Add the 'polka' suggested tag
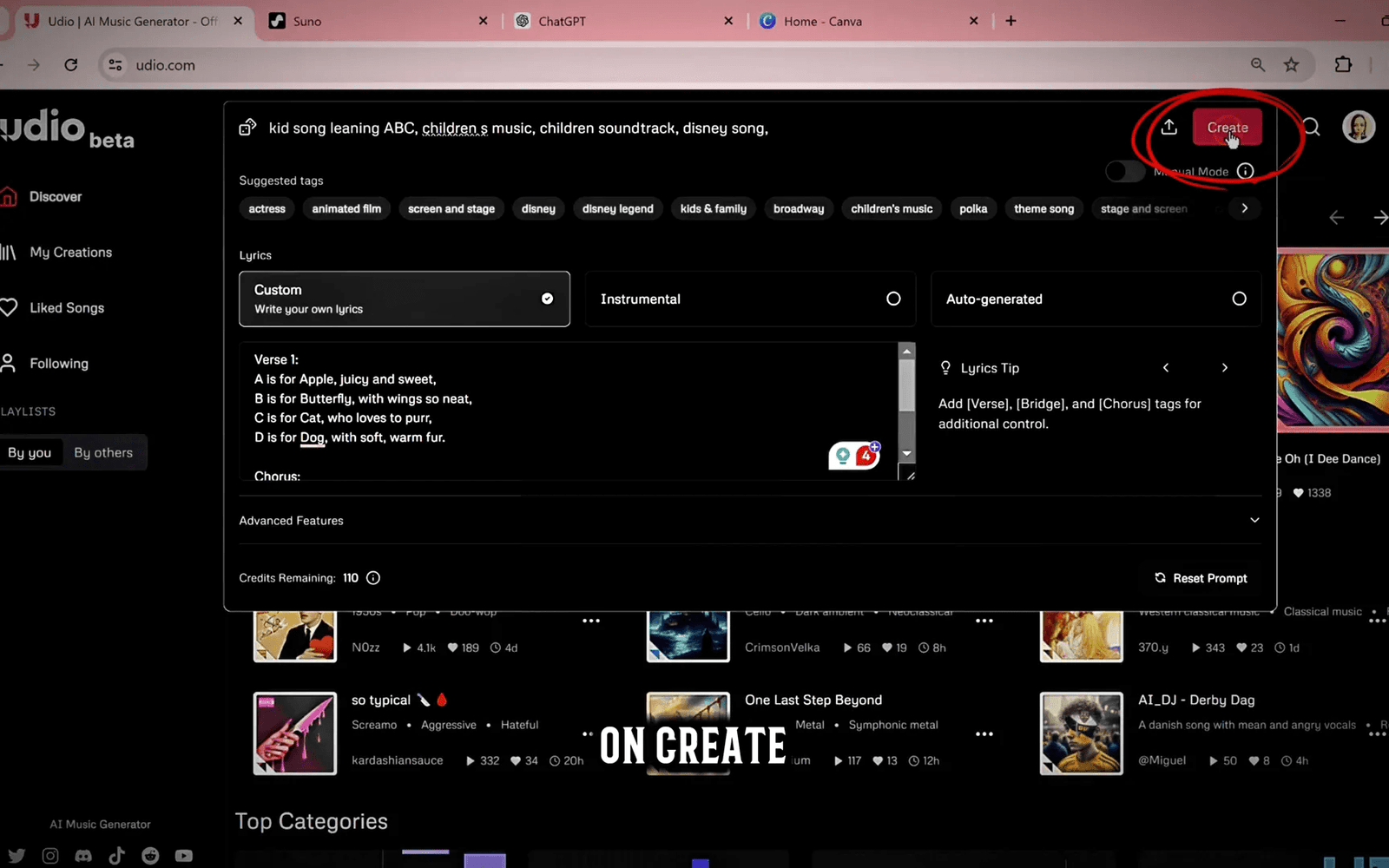The width and height of the screenshot is (1389, 868). (x=973, y=208)
